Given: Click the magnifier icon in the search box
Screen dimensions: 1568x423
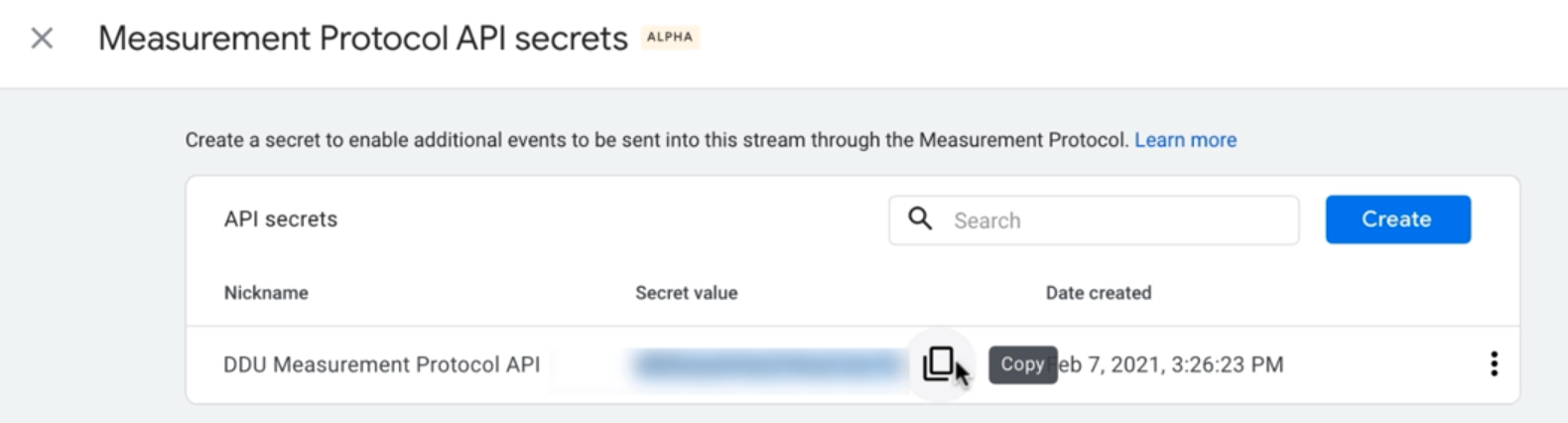Looking at the screenshot, I should (x=920, y=219).
